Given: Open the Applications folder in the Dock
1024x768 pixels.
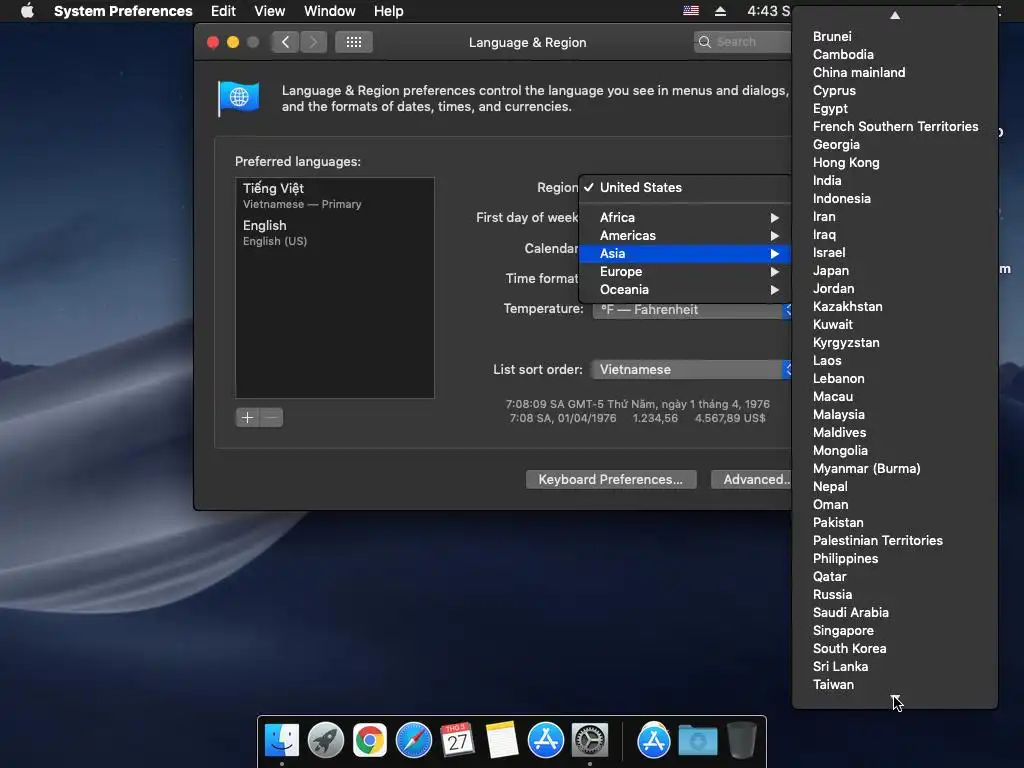Looking at the screenshot, I should (654, 741).
